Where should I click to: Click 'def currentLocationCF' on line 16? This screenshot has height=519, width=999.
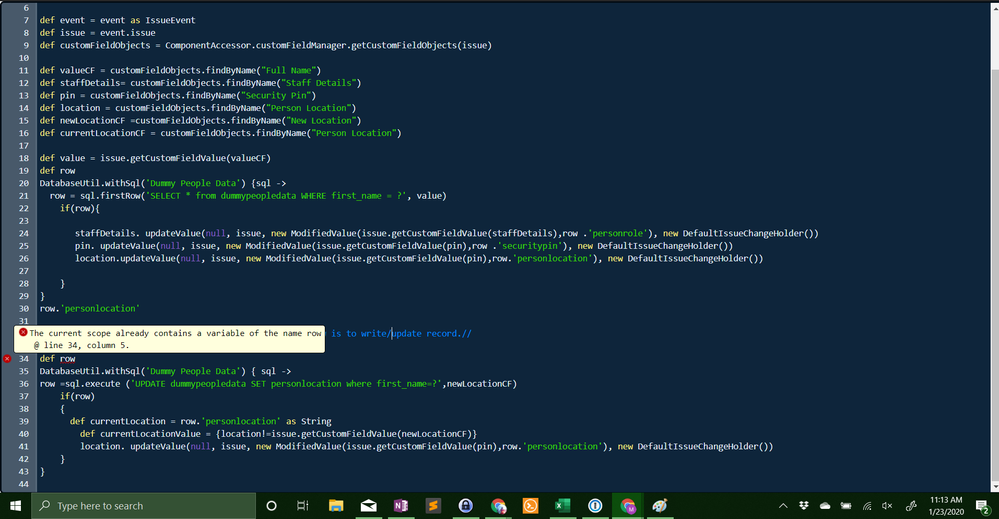click(x=92, y=133)
